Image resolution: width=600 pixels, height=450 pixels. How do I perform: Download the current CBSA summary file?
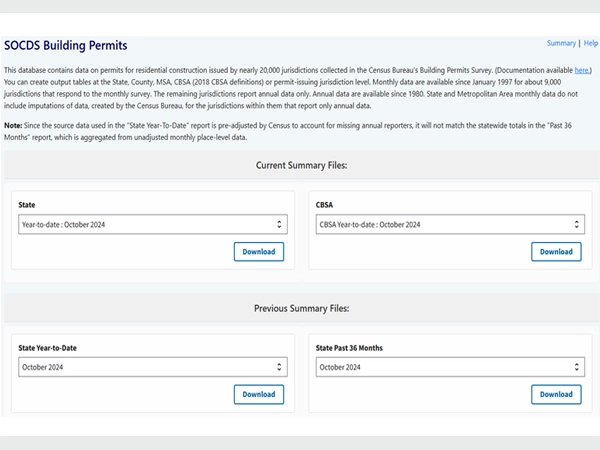(x=556, y=252)
